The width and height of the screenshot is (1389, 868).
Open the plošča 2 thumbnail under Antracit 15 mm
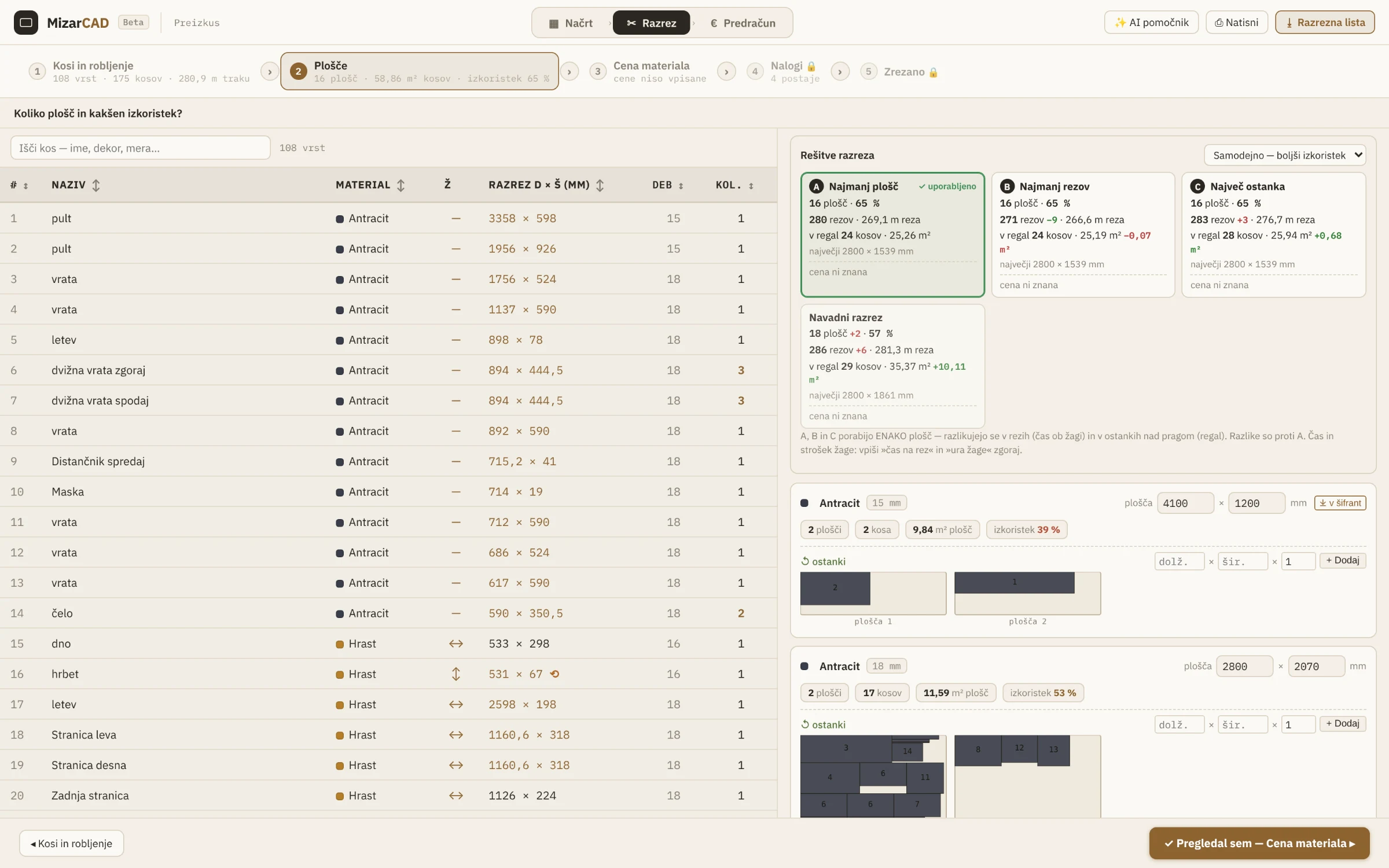pos(1027,593)
